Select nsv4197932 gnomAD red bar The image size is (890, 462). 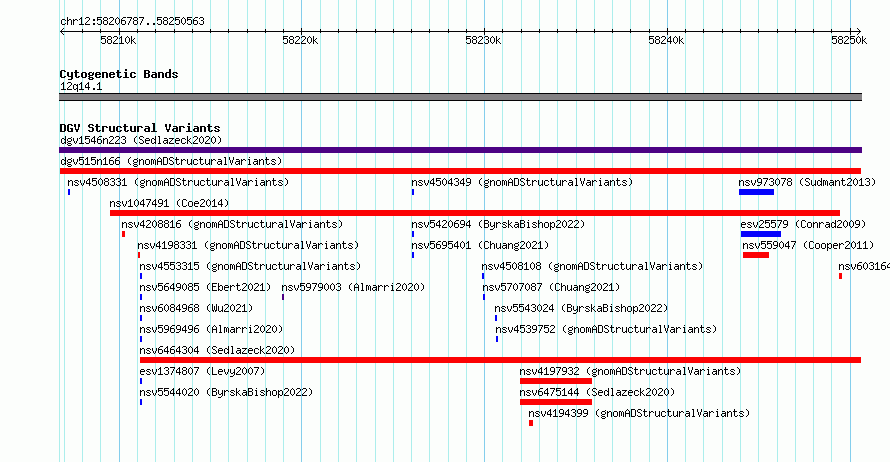(x=556, y=381)
